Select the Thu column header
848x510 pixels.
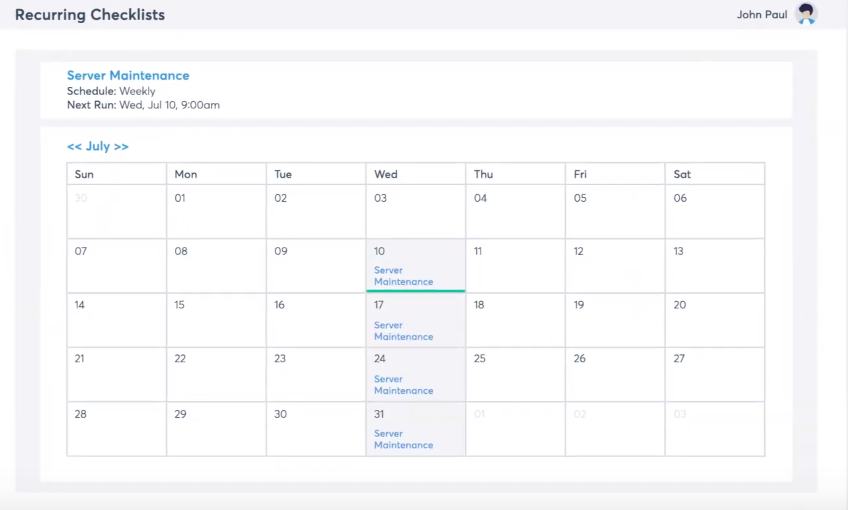515,174
